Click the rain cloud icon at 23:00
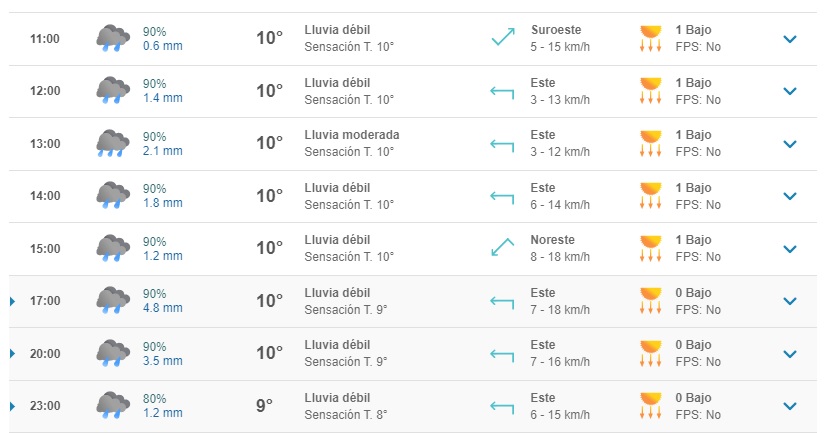The height and width of the screenshot is (433, 829). pos(113,406)
